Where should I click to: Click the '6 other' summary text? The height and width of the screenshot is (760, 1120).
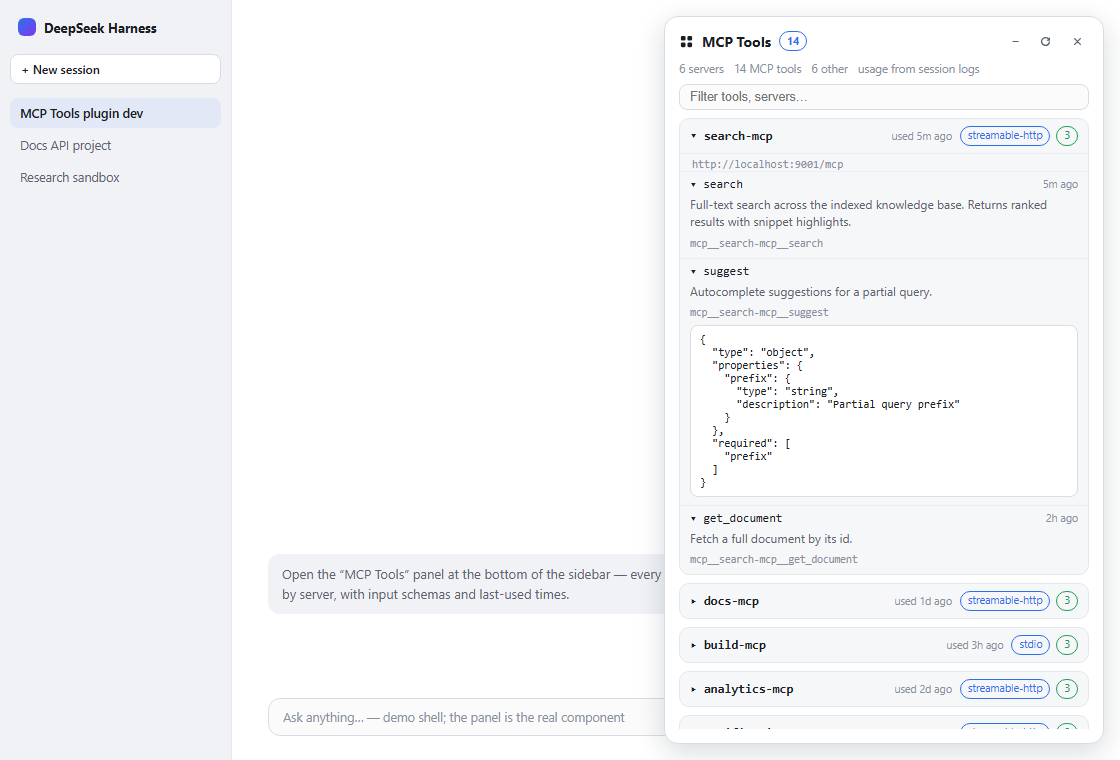829,69
